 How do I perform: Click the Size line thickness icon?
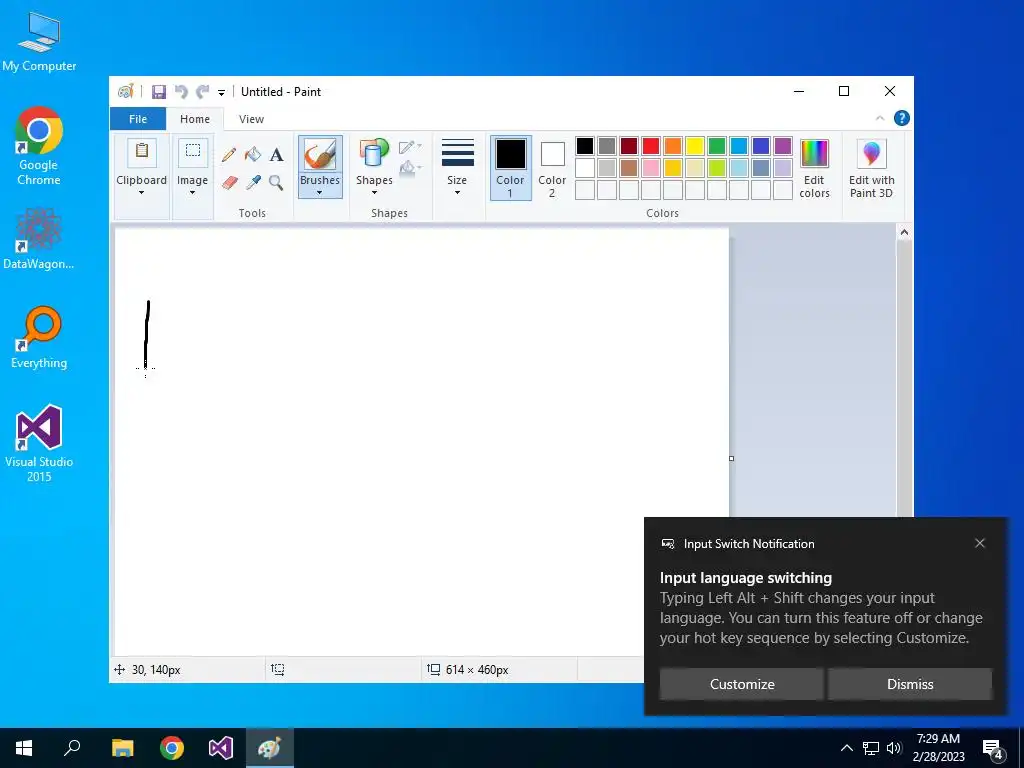[x=457, y=153]
